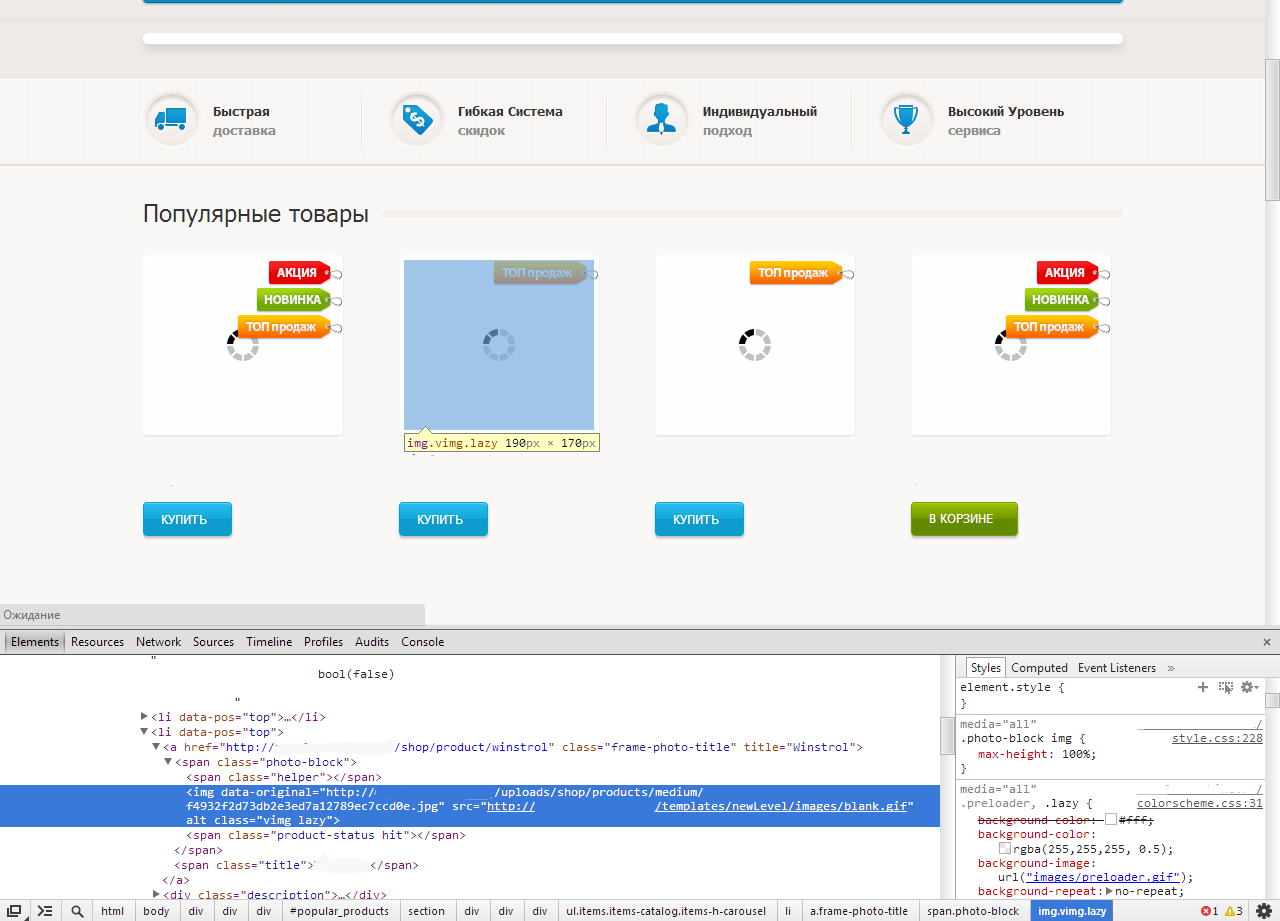The image size is (1280, 921).
Task: Close the DevTools panel
Action: click(x=1267, y=642)
